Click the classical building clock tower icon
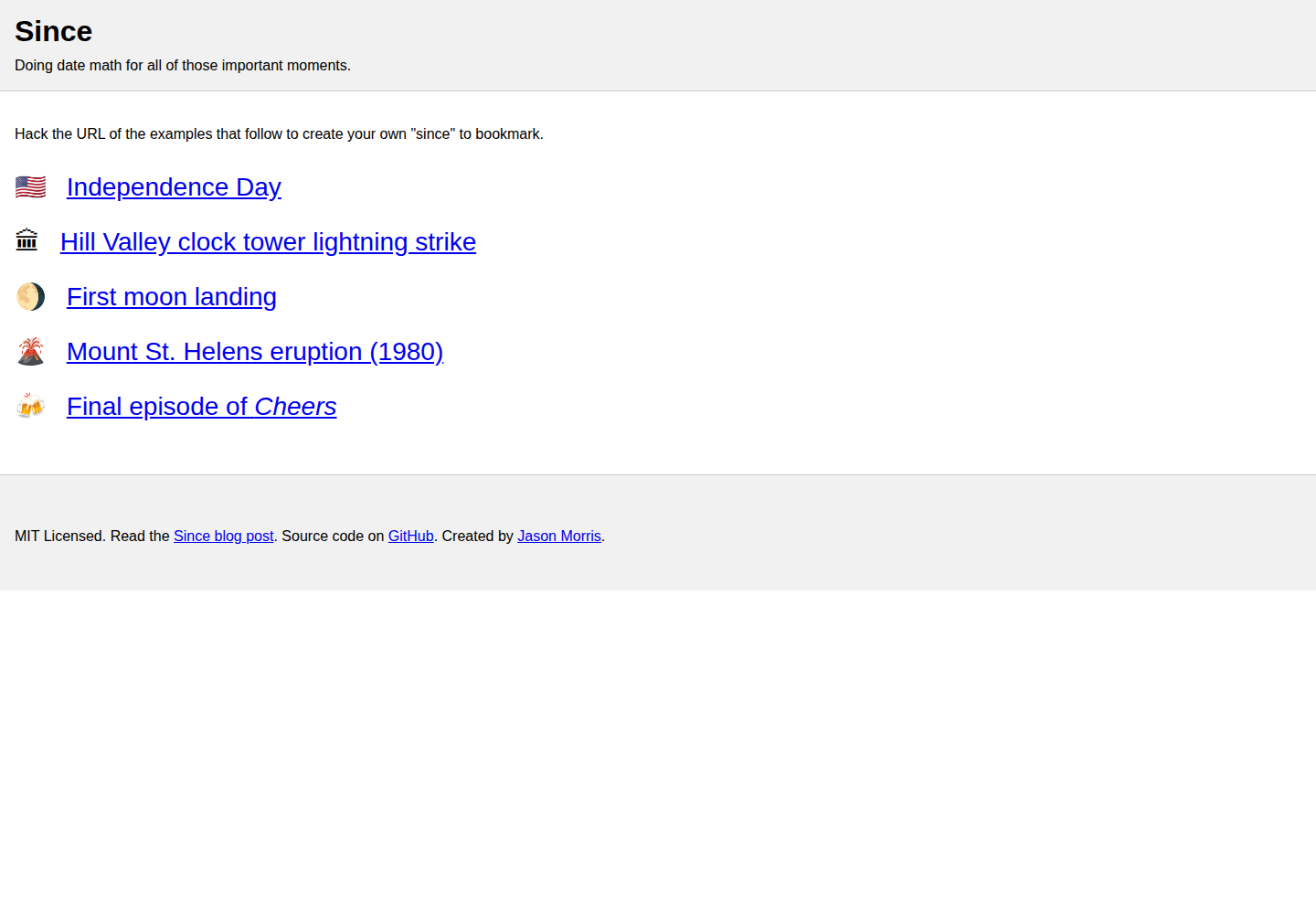Image resolution: width=1316 pixels, height=914 pixels. [27, 240]
